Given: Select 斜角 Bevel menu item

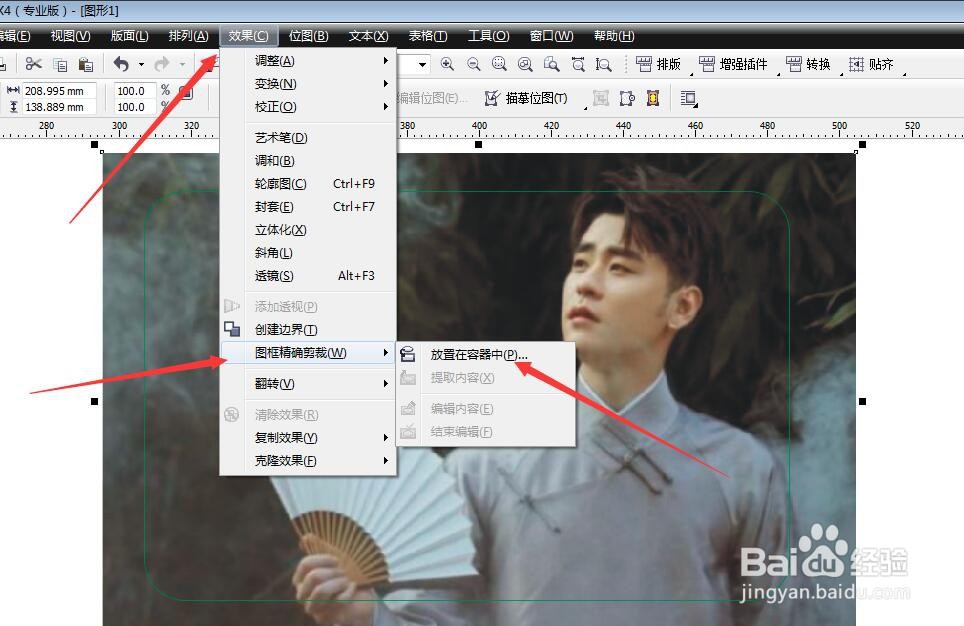Looking at the screenshot, I should pyautogui.click(x=307, y=253).
